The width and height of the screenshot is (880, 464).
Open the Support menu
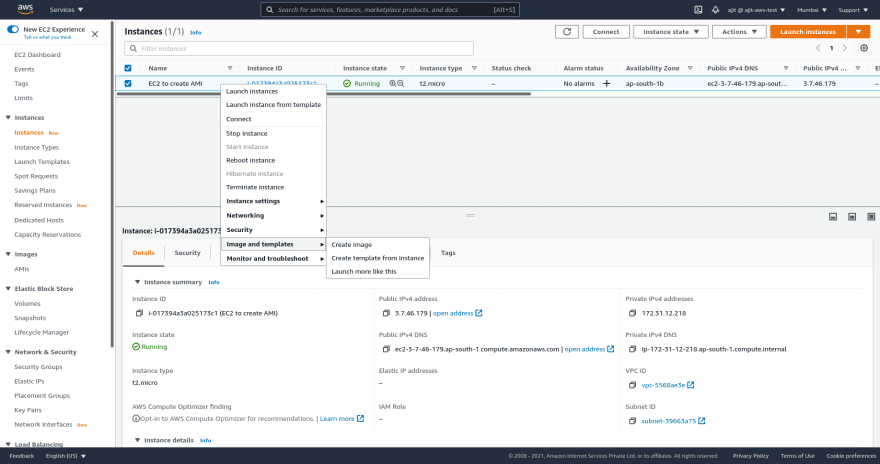(x=853, y=10)
